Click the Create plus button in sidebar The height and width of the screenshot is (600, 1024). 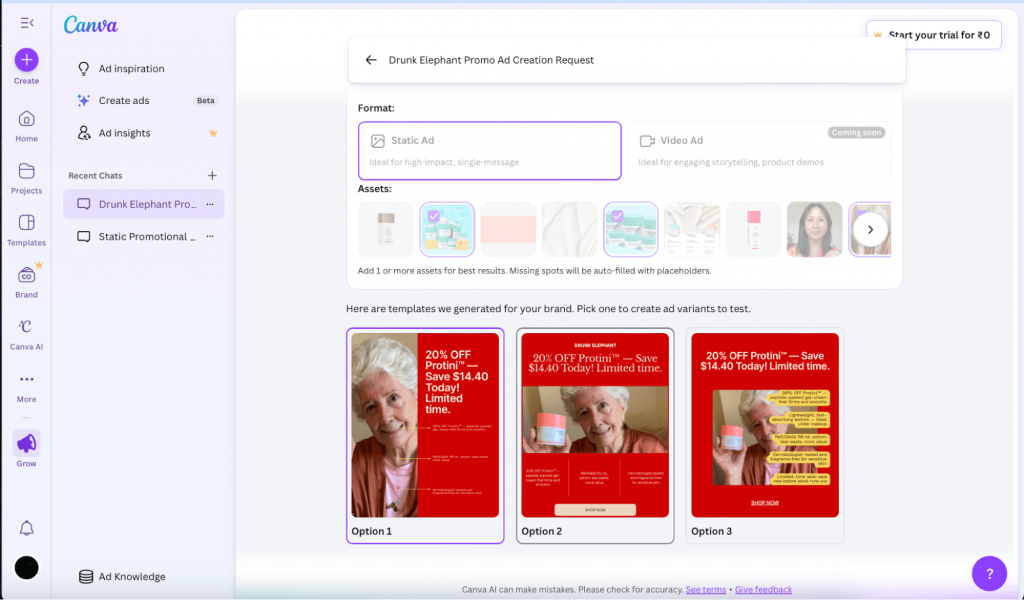(x=25, y=61)
